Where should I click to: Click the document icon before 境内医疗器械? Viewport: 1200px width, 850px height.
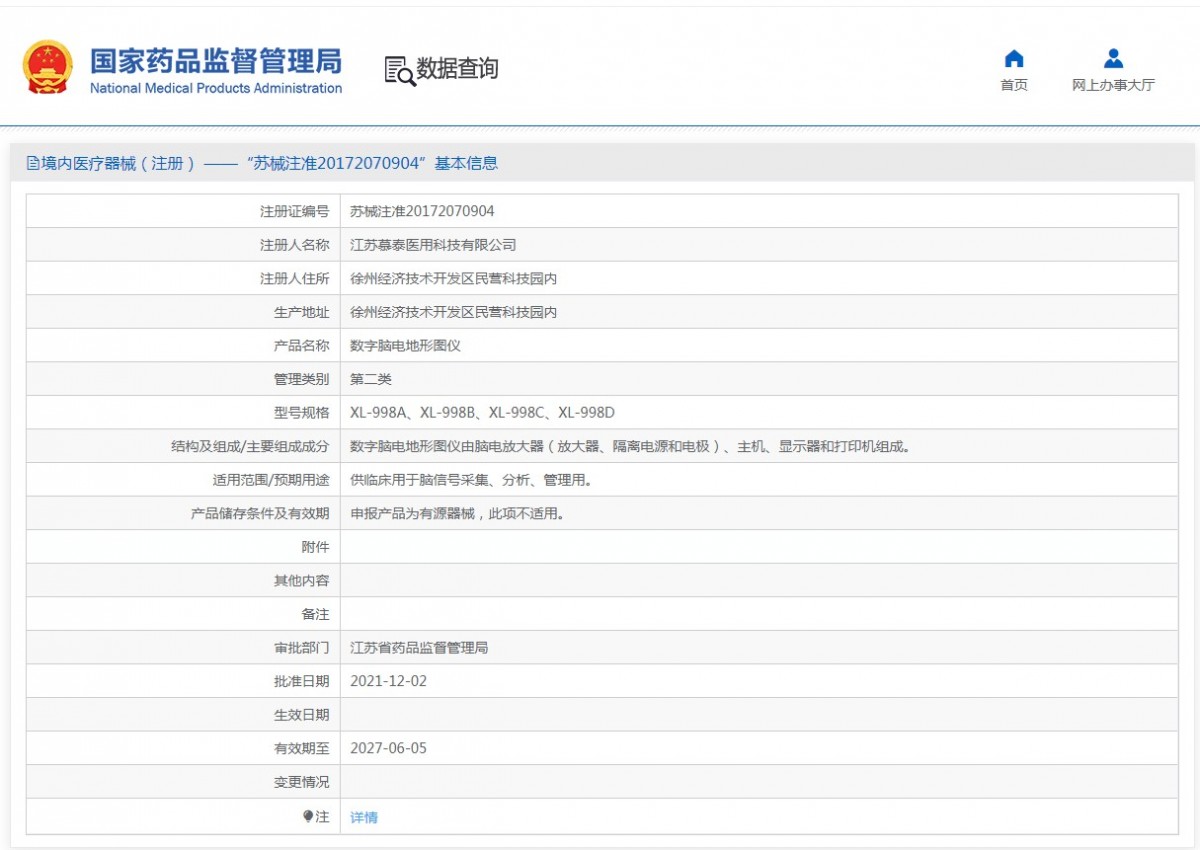tap(33, 163)
